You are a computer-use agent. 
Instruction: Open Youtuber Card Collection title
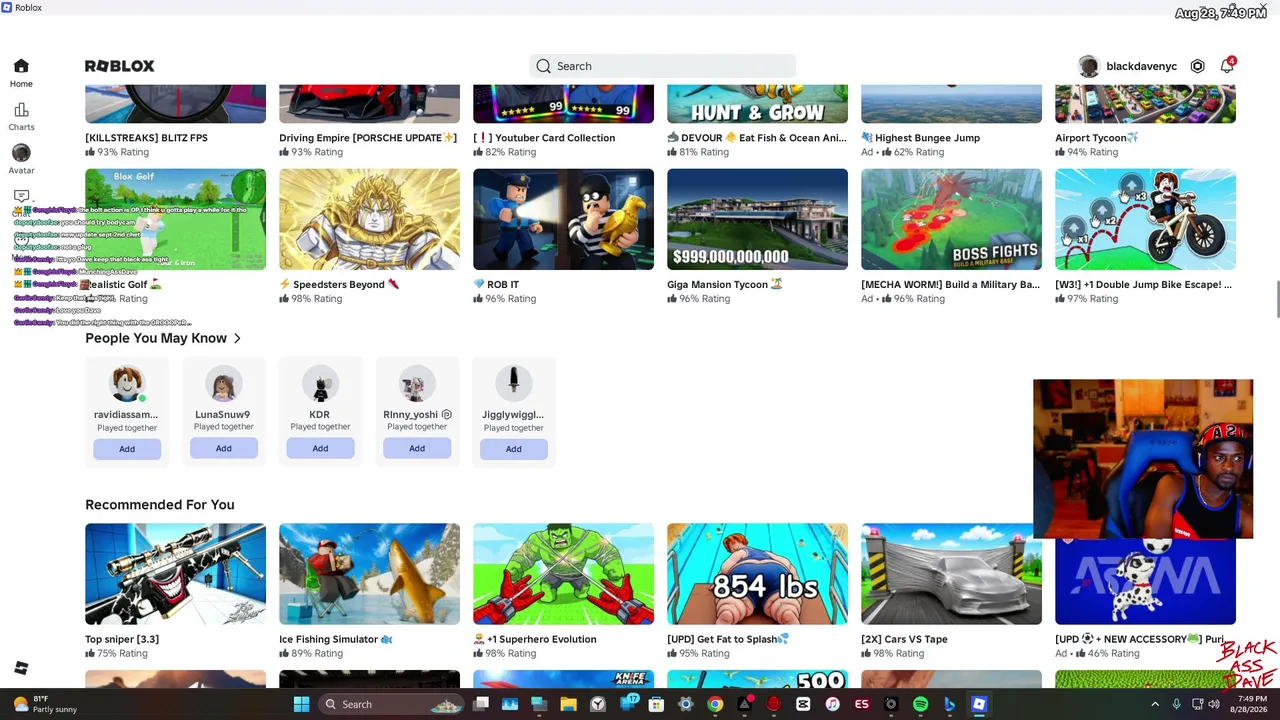click(x=544, y=138)
